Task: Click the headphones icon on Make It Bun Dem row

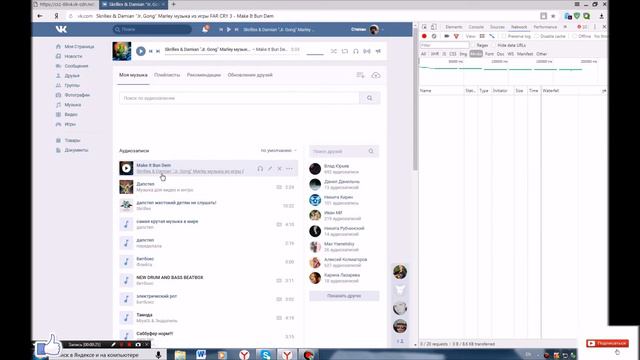Action: [260, 169]
